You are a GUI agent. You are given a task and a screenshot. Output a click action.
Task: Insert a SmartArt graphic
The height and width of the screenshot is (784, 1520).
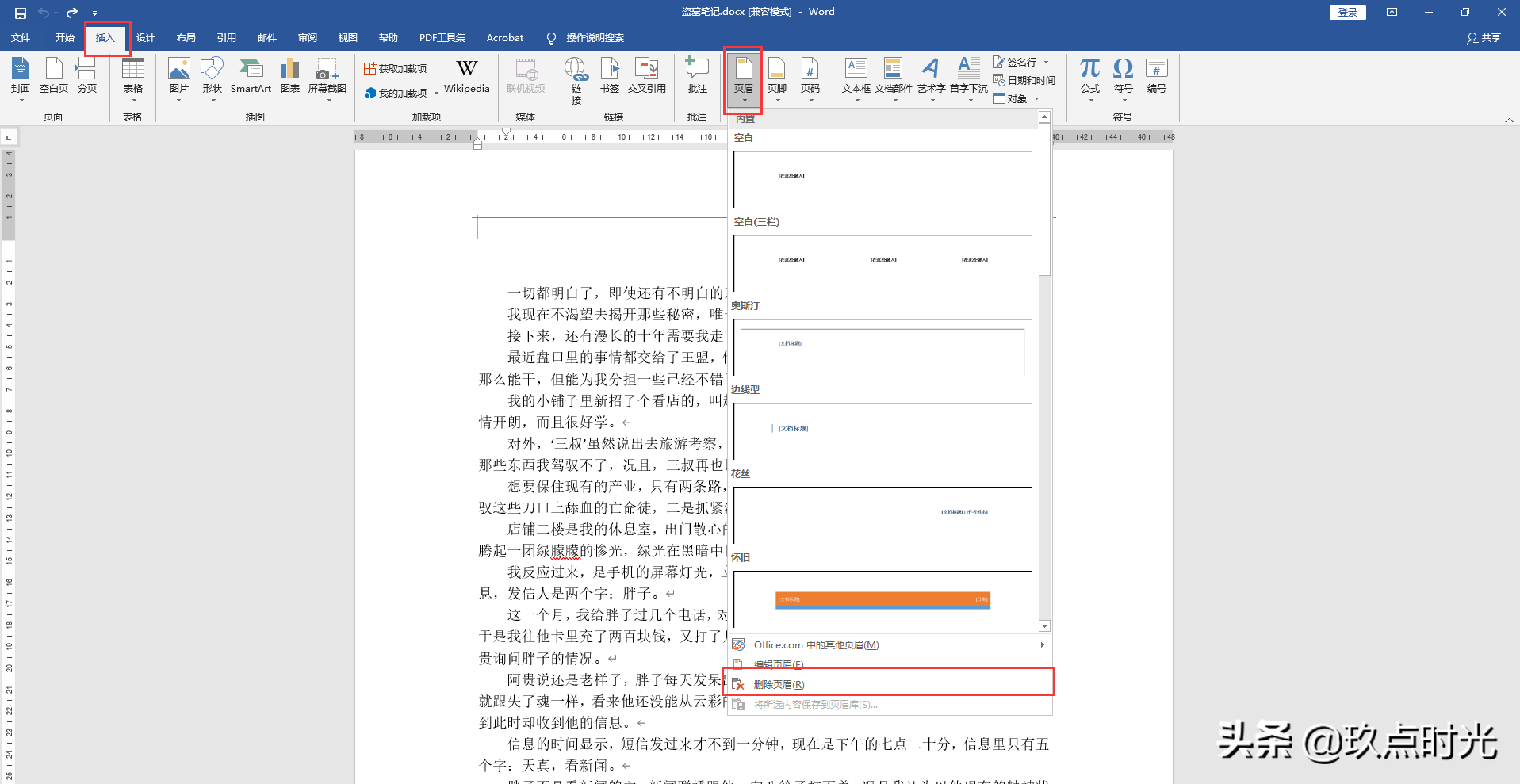click(251, 76)
